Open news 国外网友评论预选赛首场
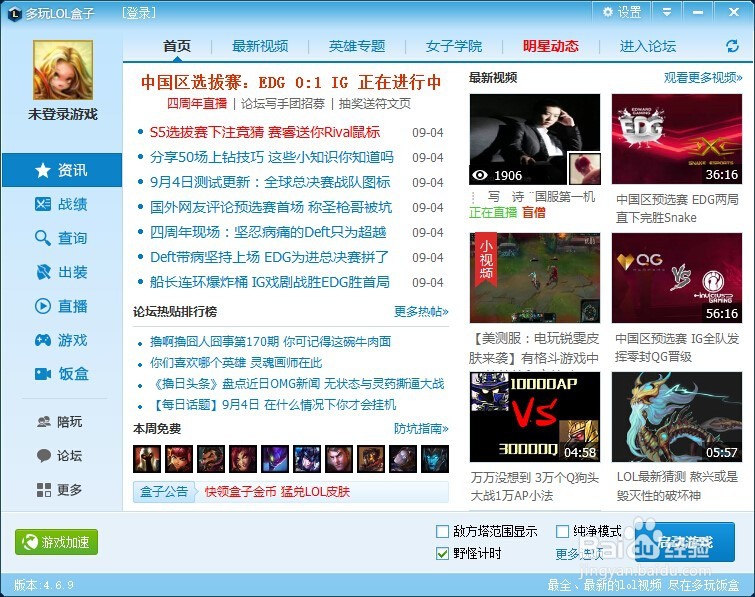This screenshot has width=755, height=597. pos(271,208)
